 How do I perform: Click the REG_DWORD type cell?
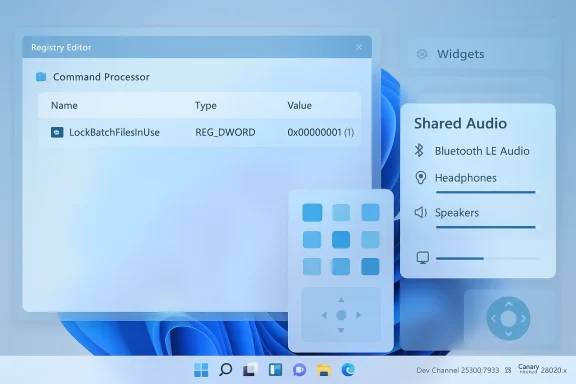[225, 132]
